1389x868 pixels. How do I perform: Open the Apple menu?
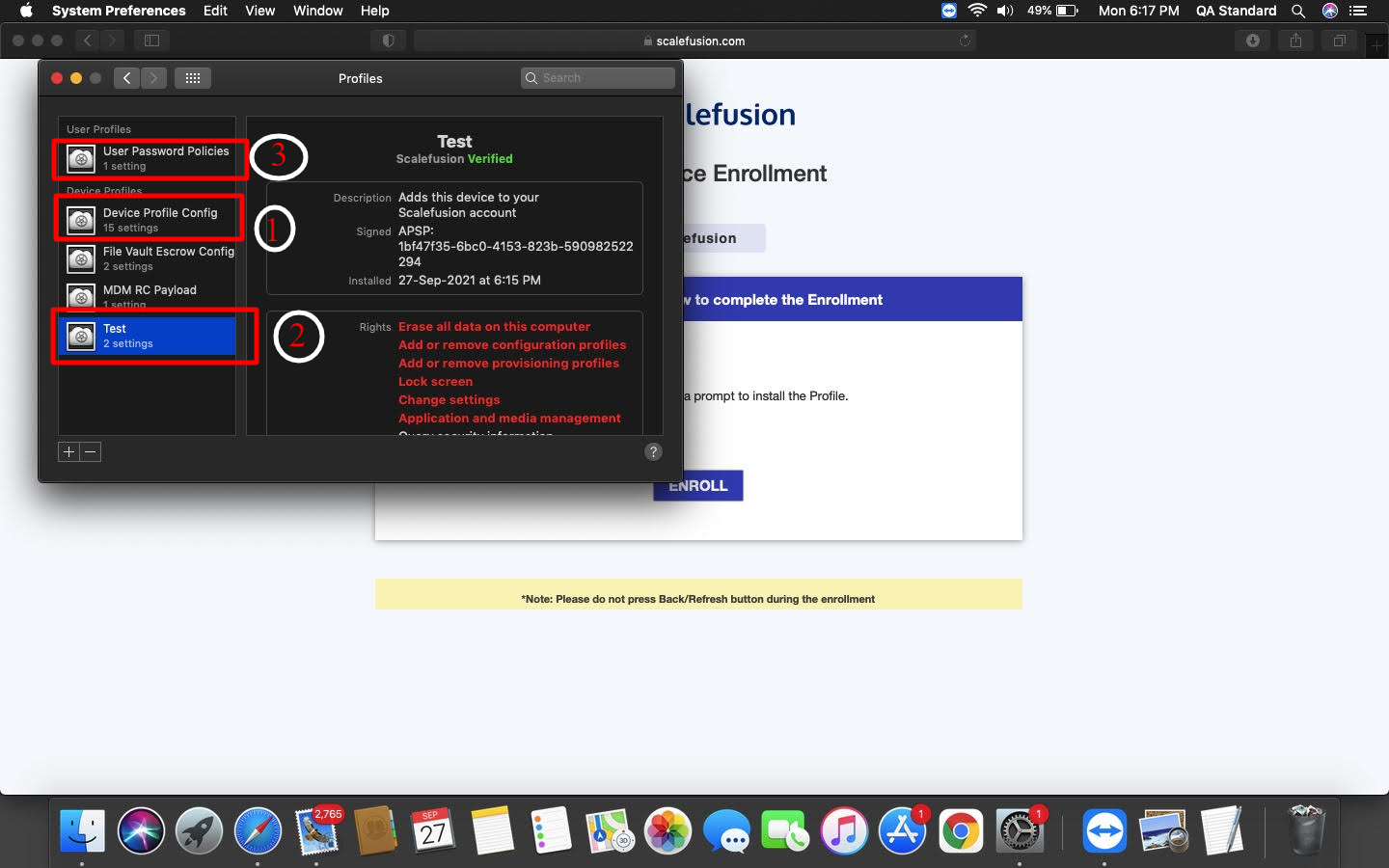coord(26,11)
